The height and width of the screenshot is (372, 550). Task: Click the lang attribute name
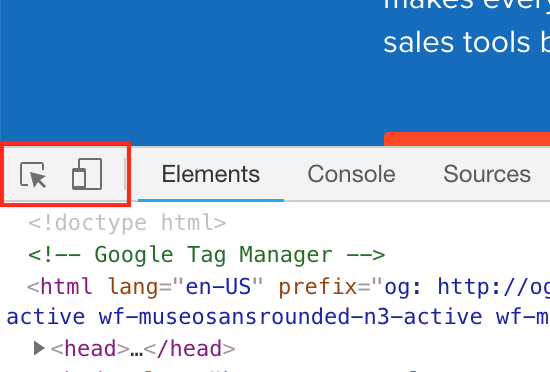point(133,286)
